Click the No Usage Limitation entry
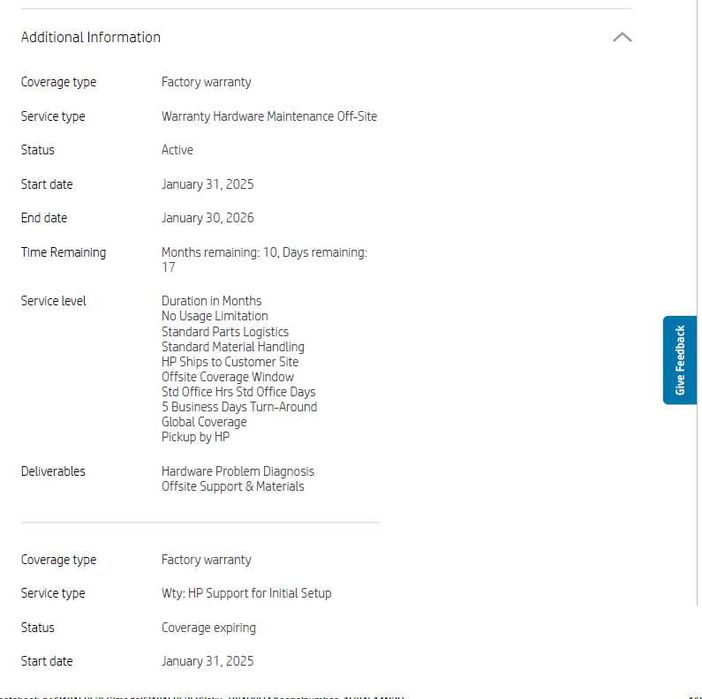 tap(214, 316)
